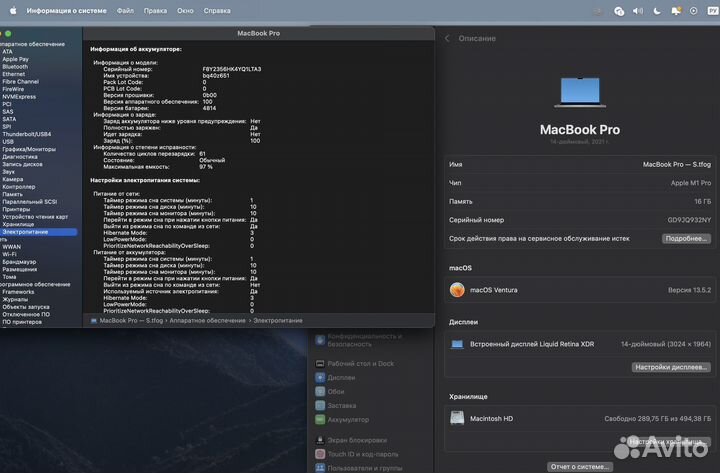The width and height of the screenshot is (720, 473).
Task: Select Хранилище in the System Information sidebar
Action: point(18,225)
